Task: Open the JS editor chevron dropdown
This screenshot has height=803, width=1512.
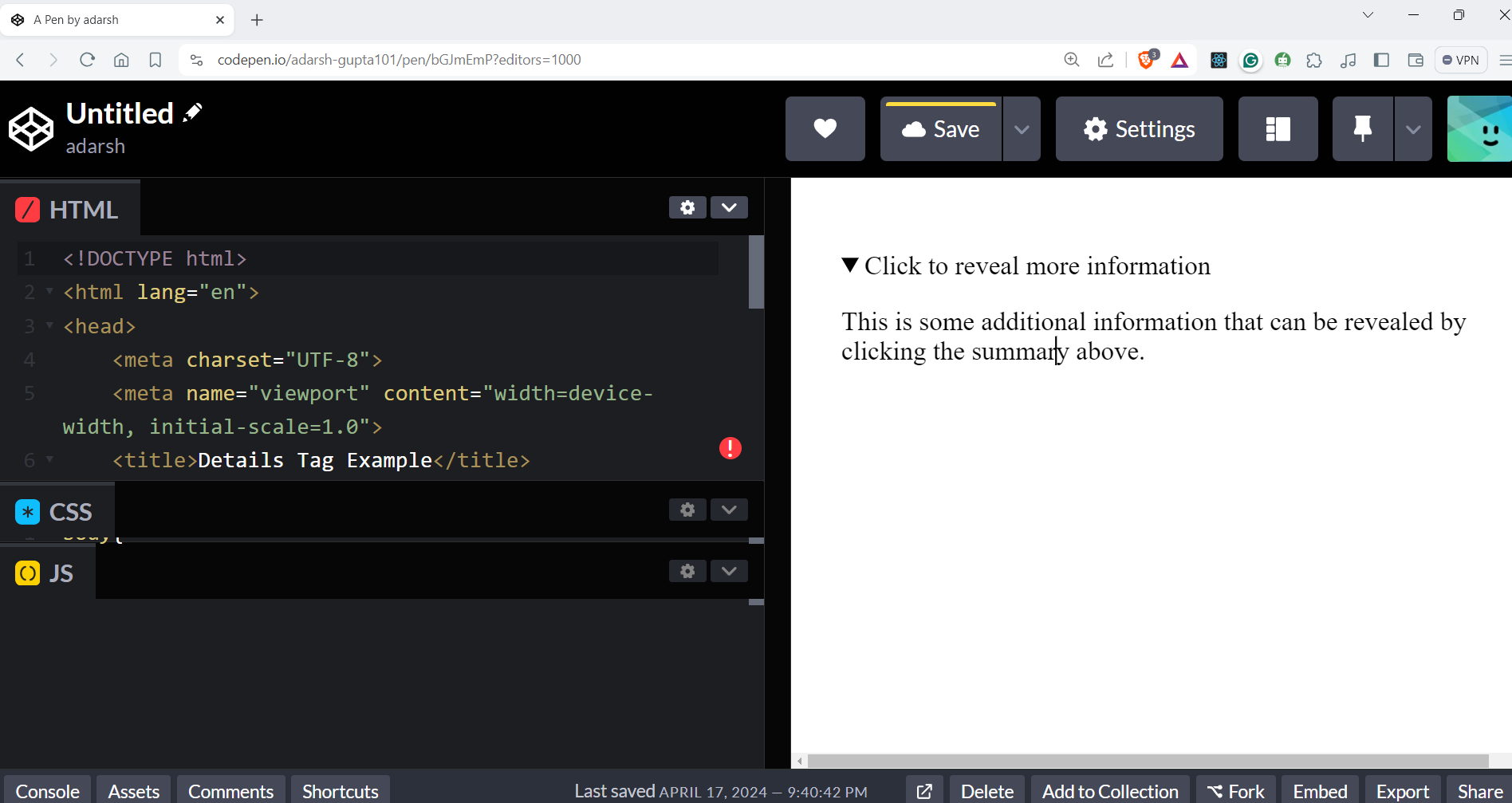Action: tap(729, 571)
